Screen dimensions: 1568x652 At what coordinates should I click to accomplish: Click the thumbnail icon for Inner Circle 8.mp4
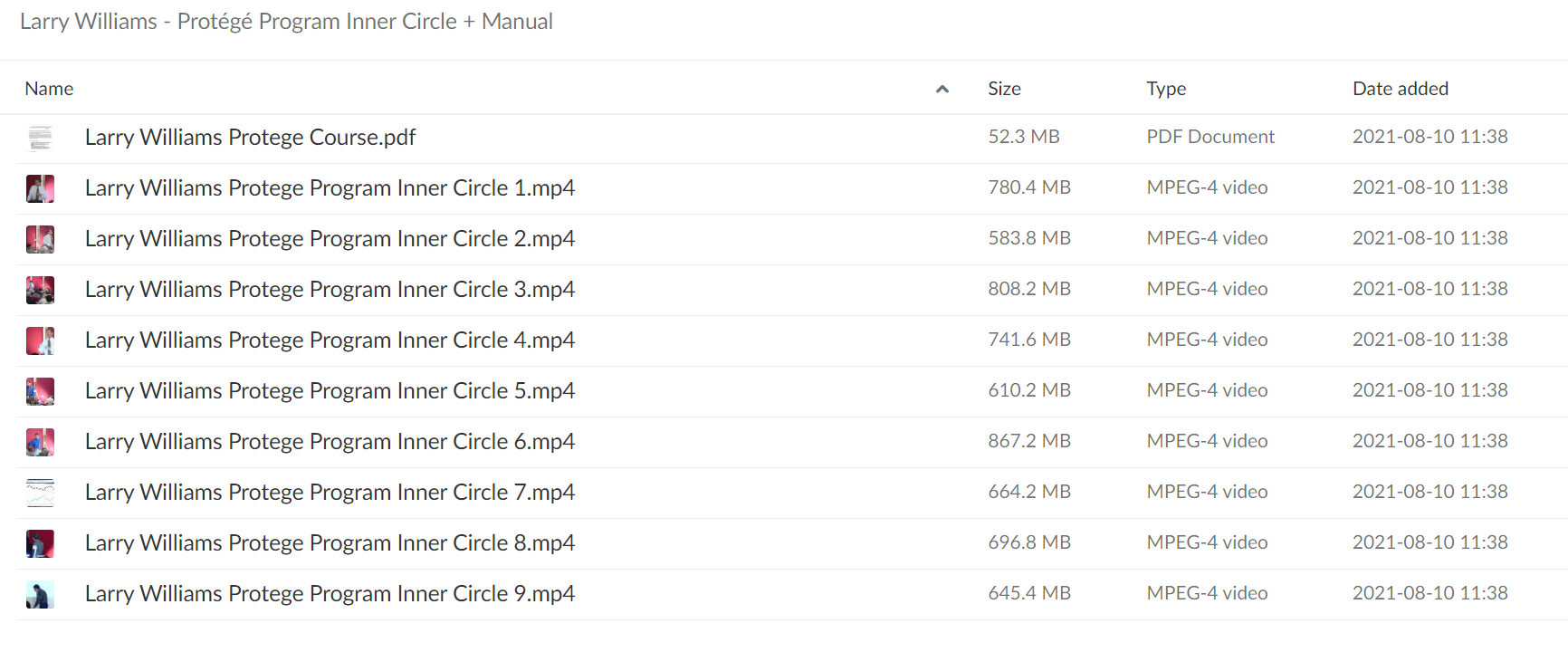coord(40,543)
